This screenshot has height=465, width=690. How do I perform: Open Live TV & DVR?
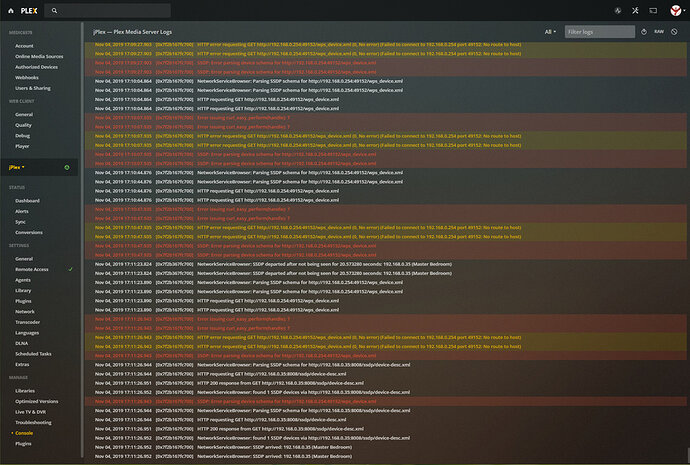(x=30, y=412)
